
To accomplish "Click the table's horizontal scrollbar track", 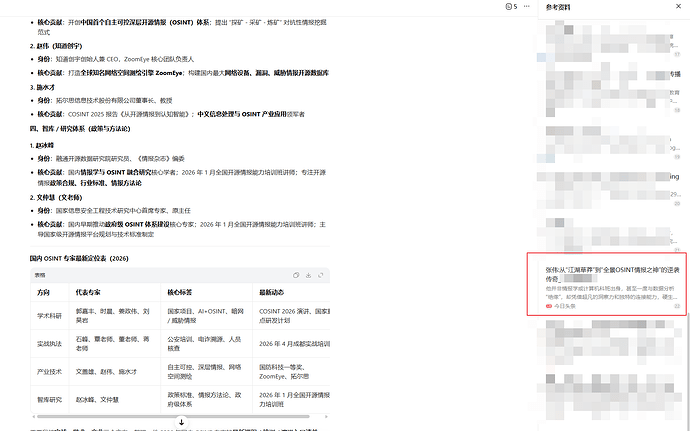I will click(173, 416).
